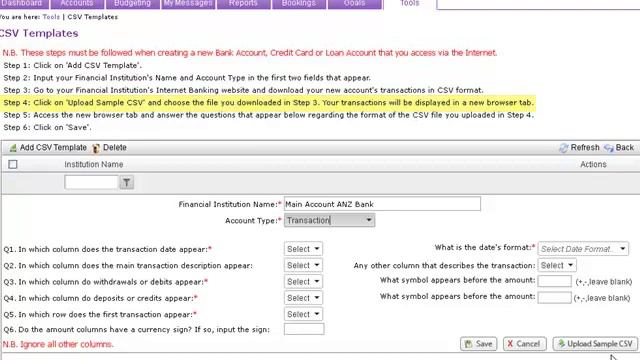Image resolution: width=640 pixels, height=360 pixels.
Task: Click the CSV Templates page heading
Action: 39,33
